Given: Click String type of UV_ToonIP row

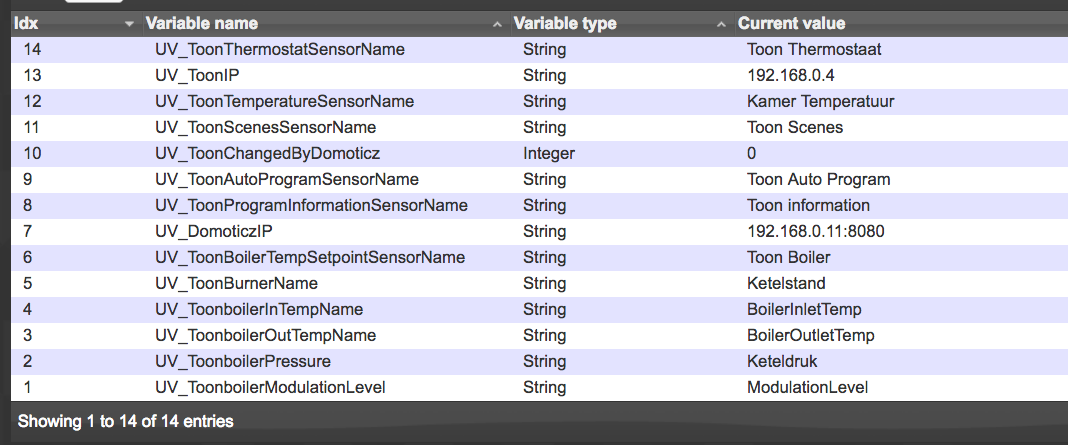Looking at the screenshot, I should coord(544,76).
